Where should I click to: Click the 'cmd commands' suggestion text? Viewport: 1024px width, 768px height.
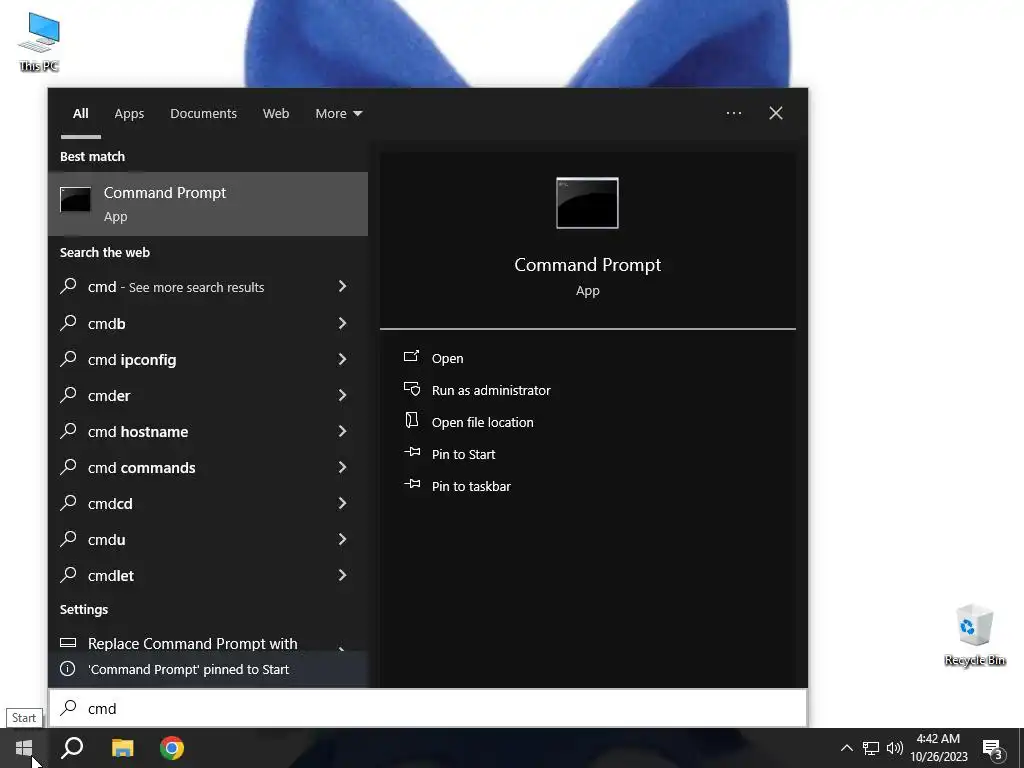pyautogui.click(x=141, y=468)
